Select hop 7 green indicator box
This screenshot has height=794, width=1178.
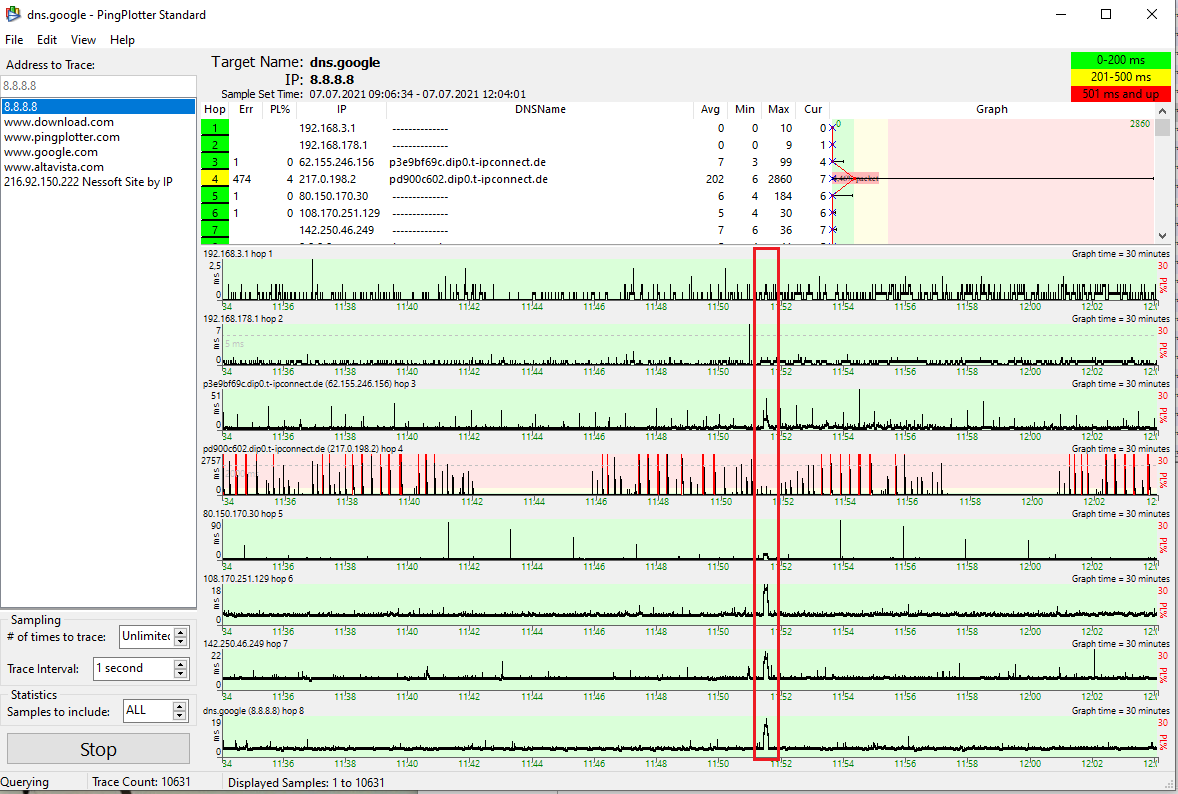pos(215,230)
